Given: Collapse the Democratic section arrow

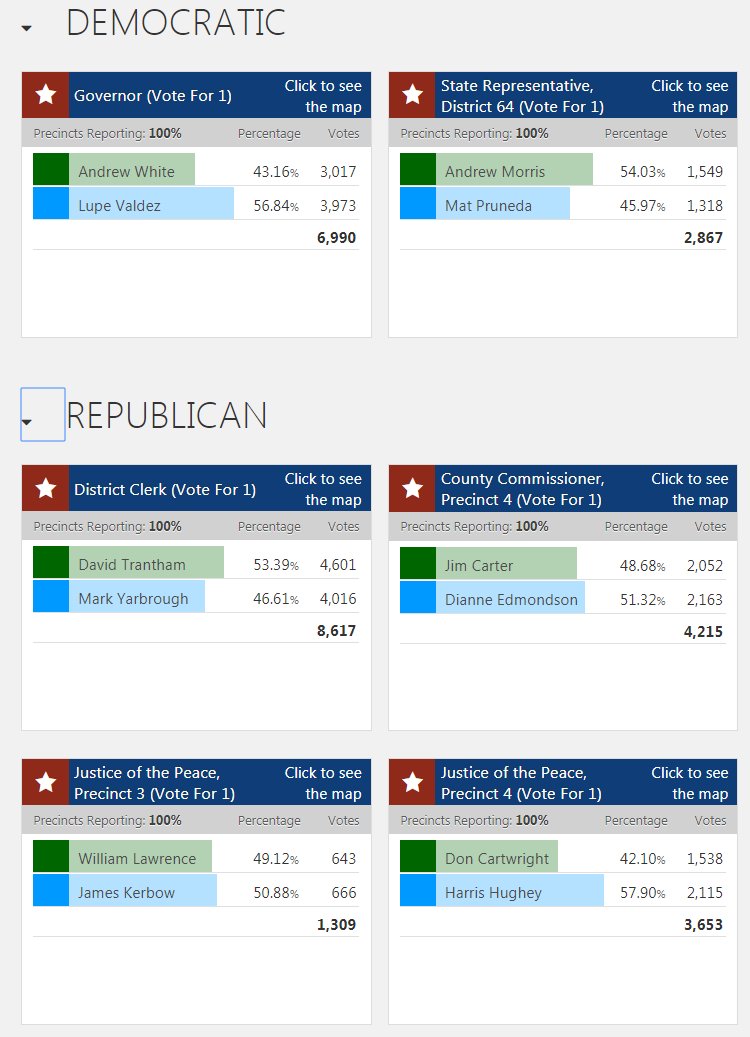Looking at the screenshot, I should coord(26,28).
